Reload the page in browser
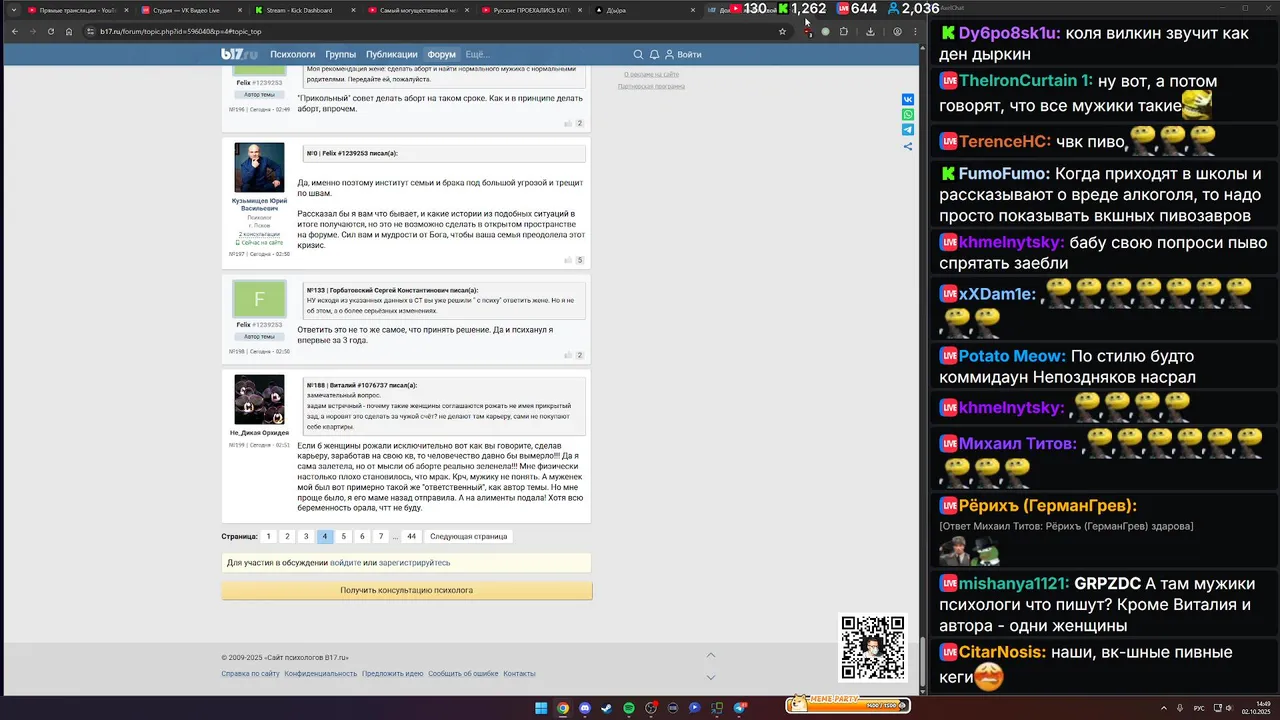The image size is (1280, 720). [50, 31]
